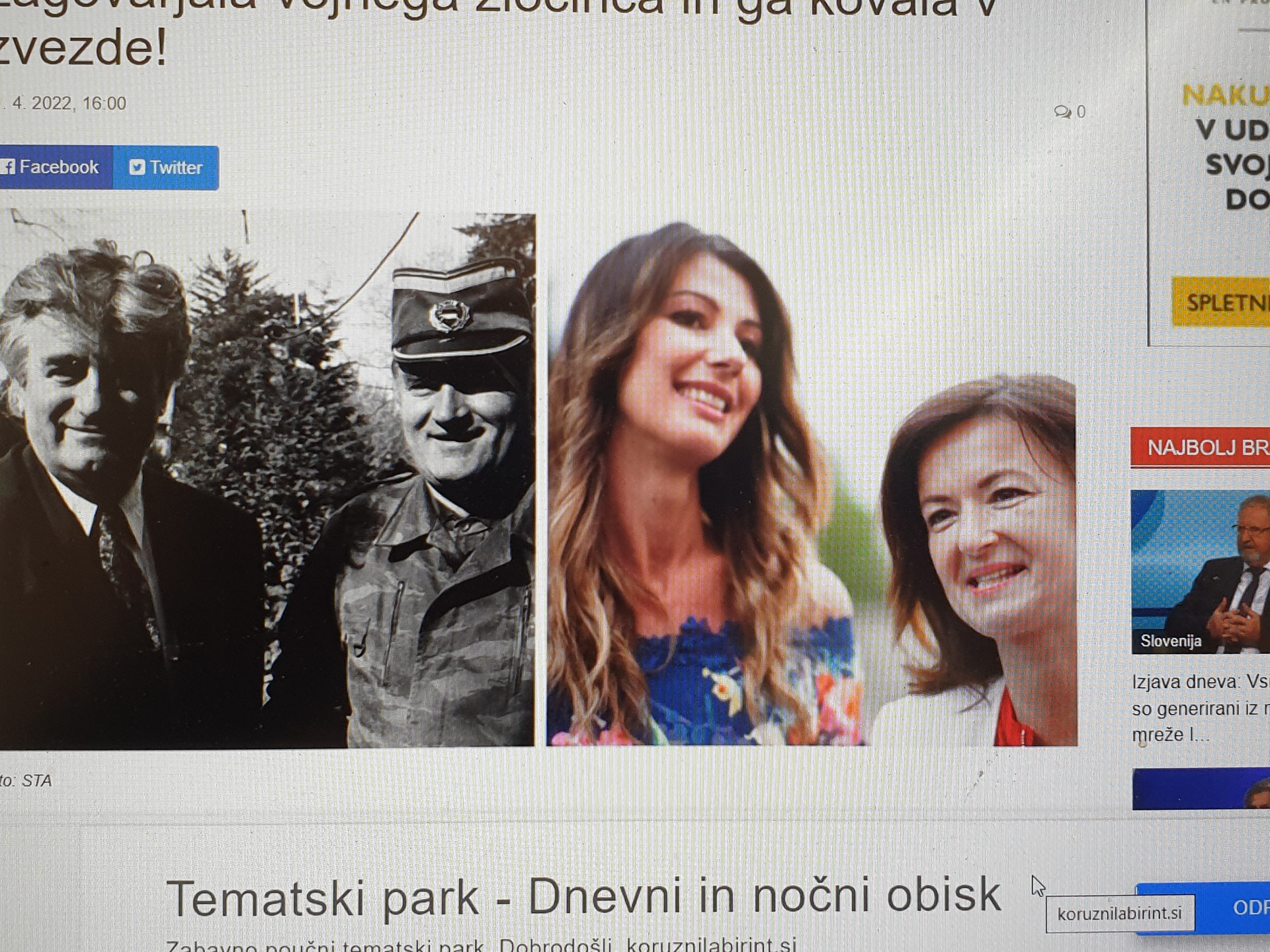Click the koruznilabirint.si tooltip box
Viewport: 1270px width, 952px height.
click(1119, 914)
